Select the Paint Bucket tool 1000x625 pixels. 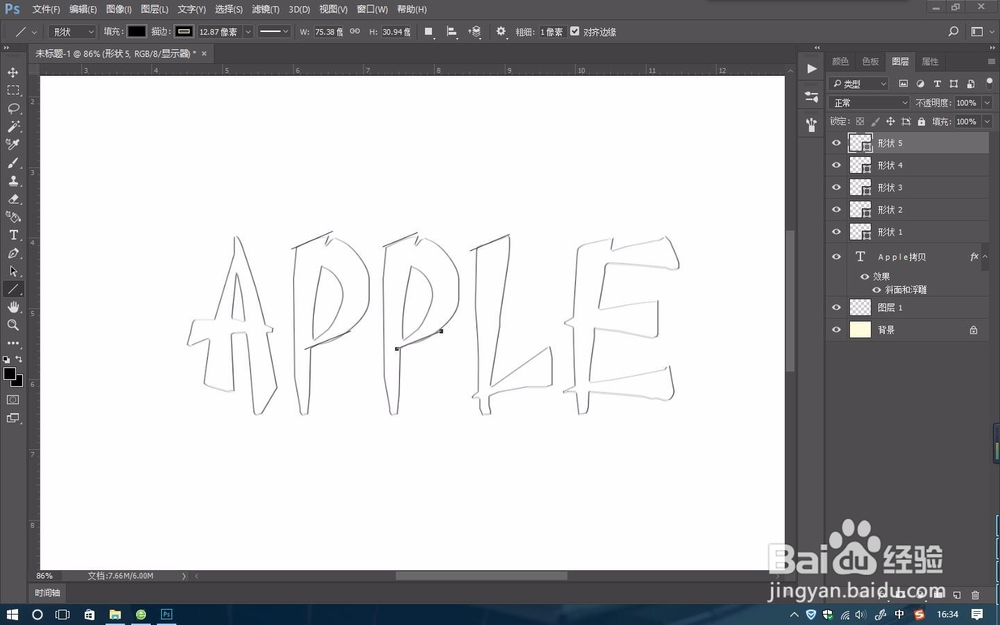click(x=13, y=217)
